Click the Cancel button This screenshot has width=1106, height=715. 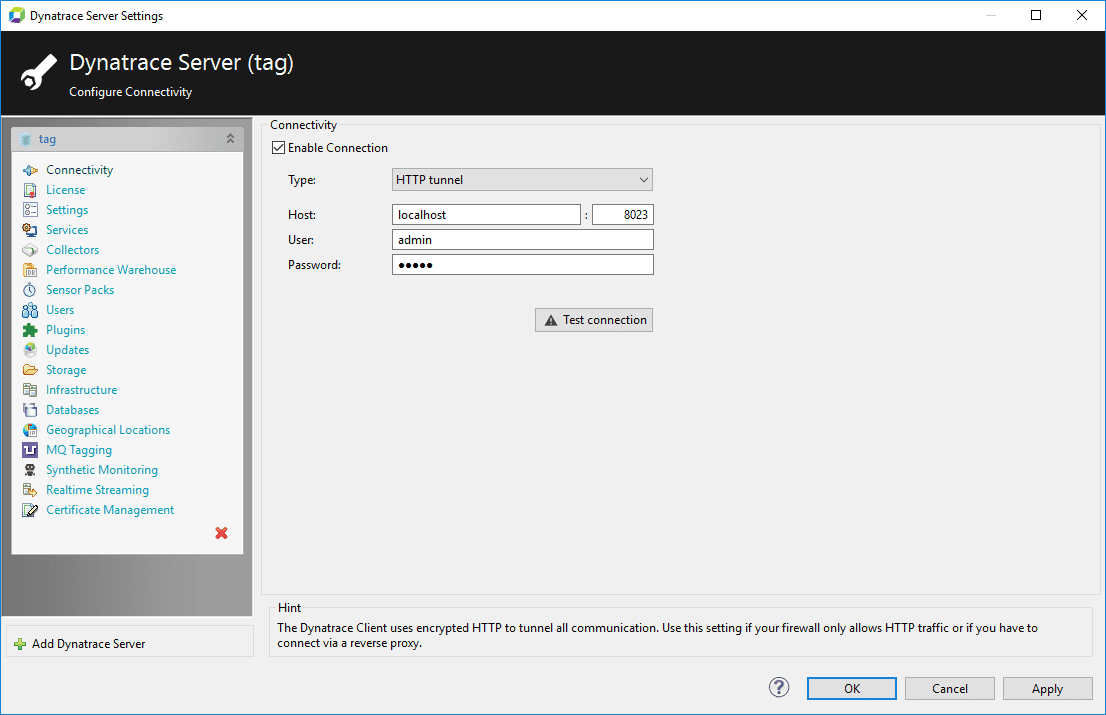[949, 688]
